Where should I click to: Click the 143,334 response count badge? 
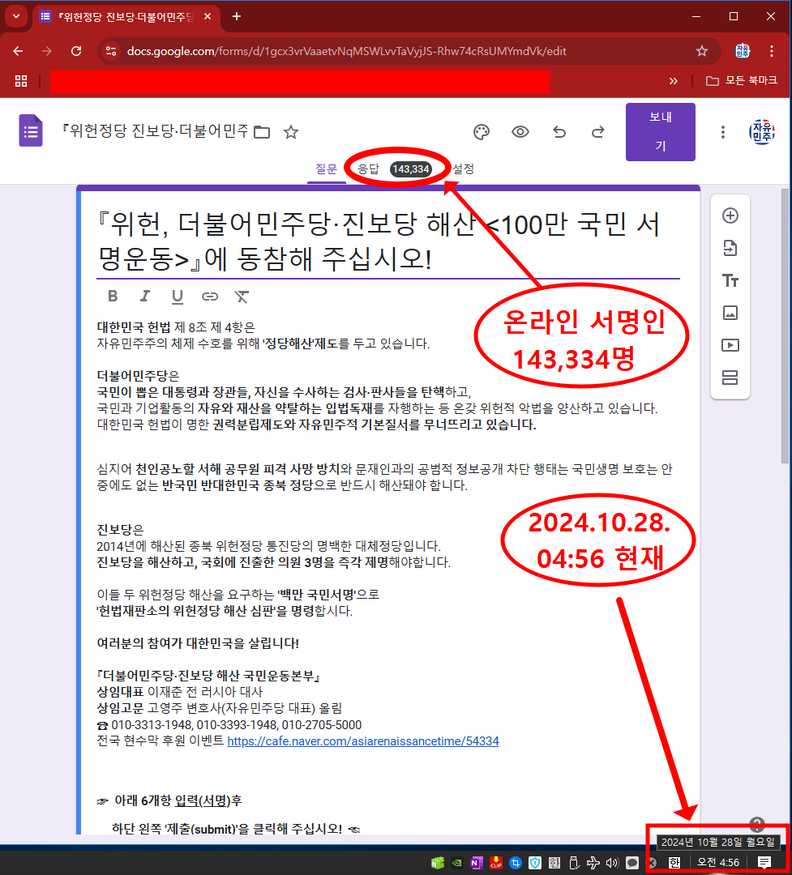[x=411, y=169]
